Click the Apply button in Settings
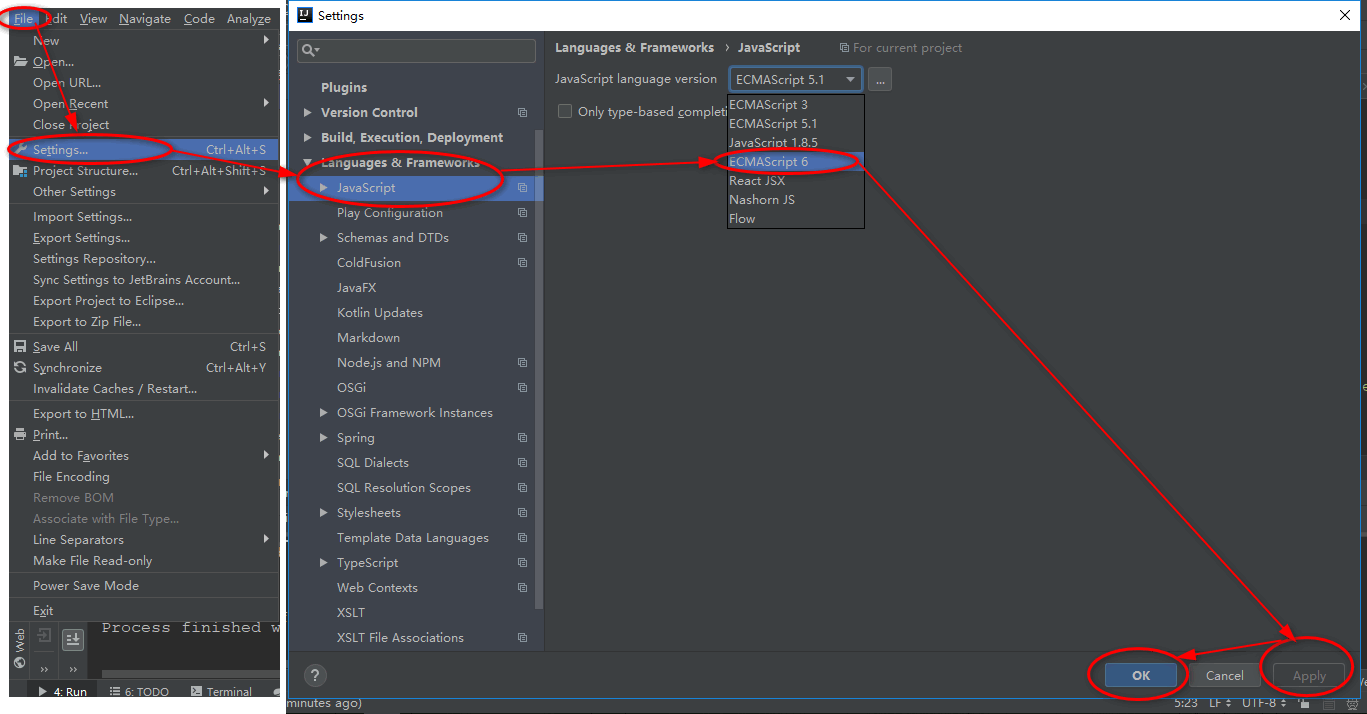This screenshot has width=1367, height=714. [x=1309, y=676]
